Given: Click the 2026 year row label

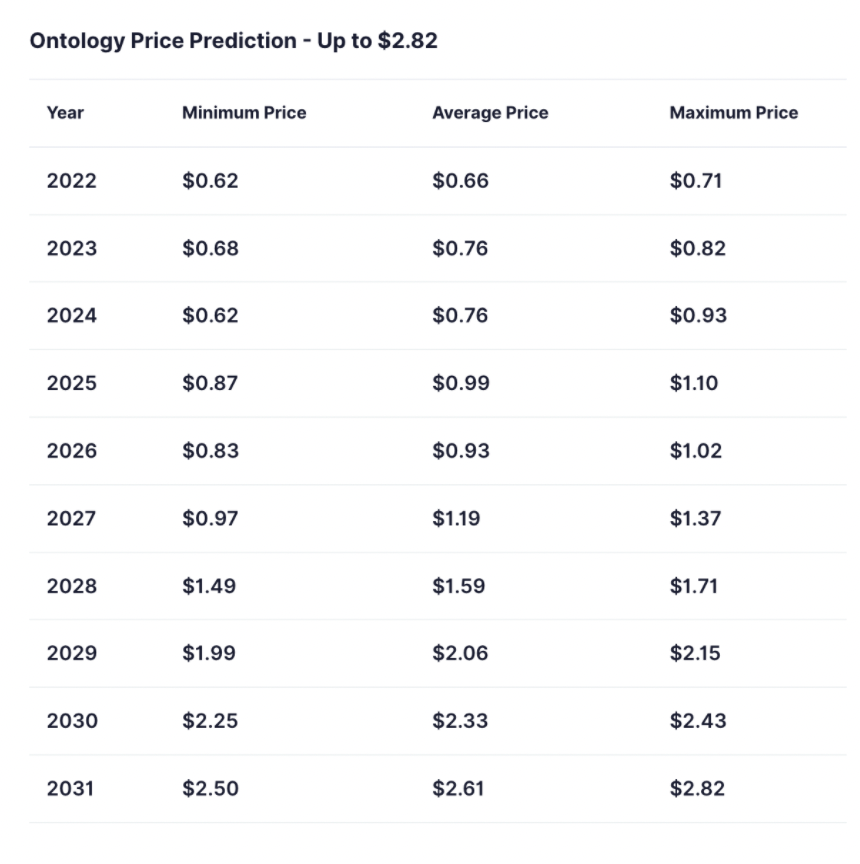Looking at the screenshot, I should point(72,451).
